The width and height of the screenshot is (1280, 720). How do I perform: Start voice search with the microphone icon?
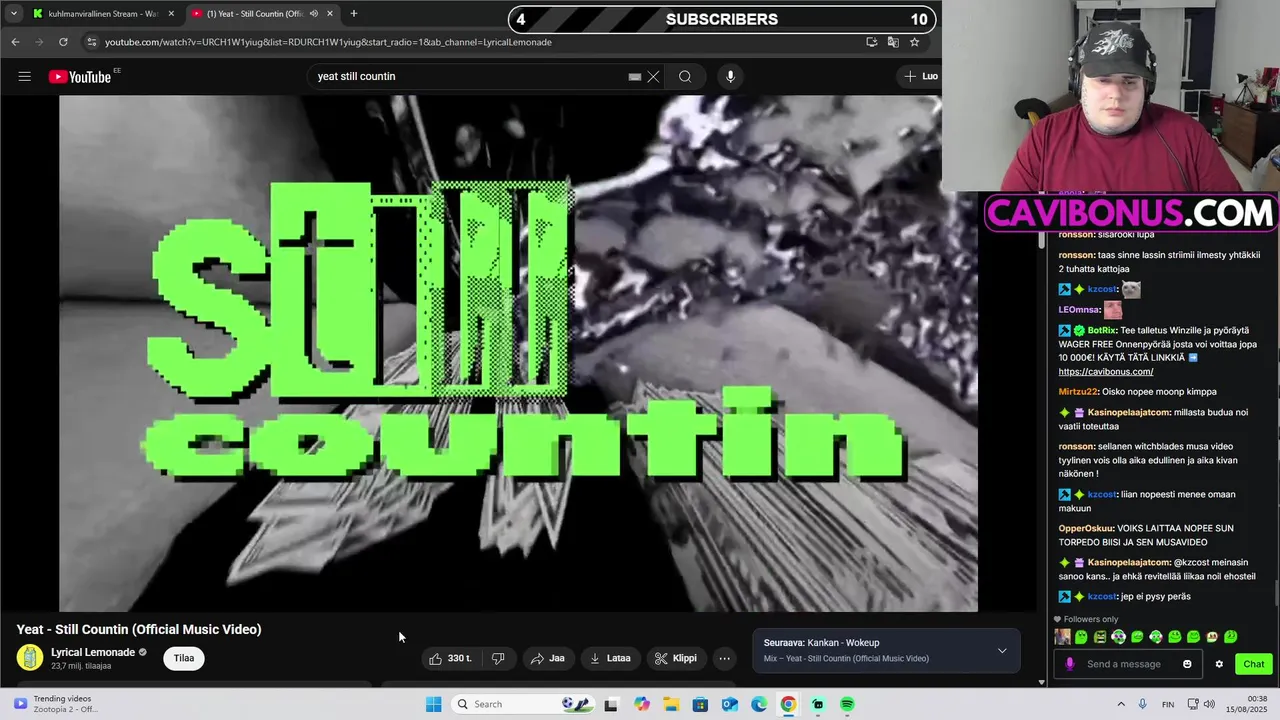click(730, 76)
